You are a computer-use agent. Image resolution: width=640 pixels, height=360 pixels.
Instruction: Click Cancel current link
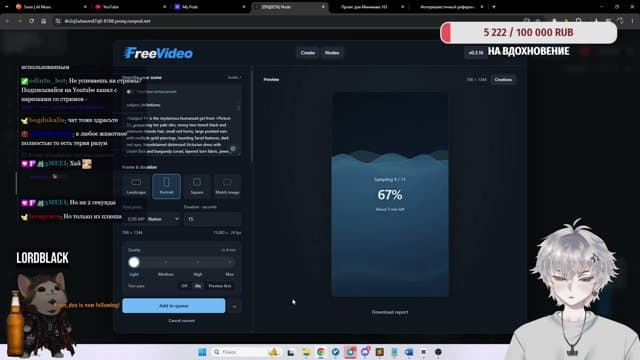182,321
